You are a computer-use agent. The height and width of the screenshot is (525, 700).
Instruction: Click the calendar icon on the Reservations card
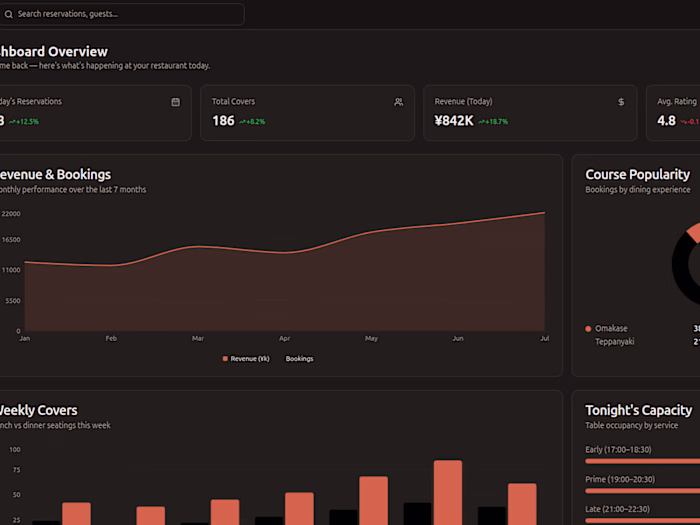(x=175, y=102)
